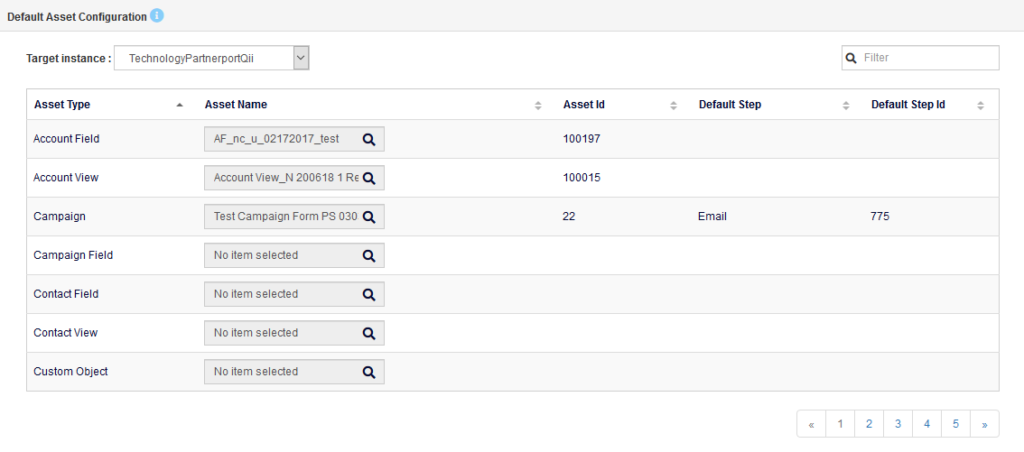1024x452 pixels.
Task: Click the info icon beside Default Asset Configuration
Action: click(x=157, y=16)
